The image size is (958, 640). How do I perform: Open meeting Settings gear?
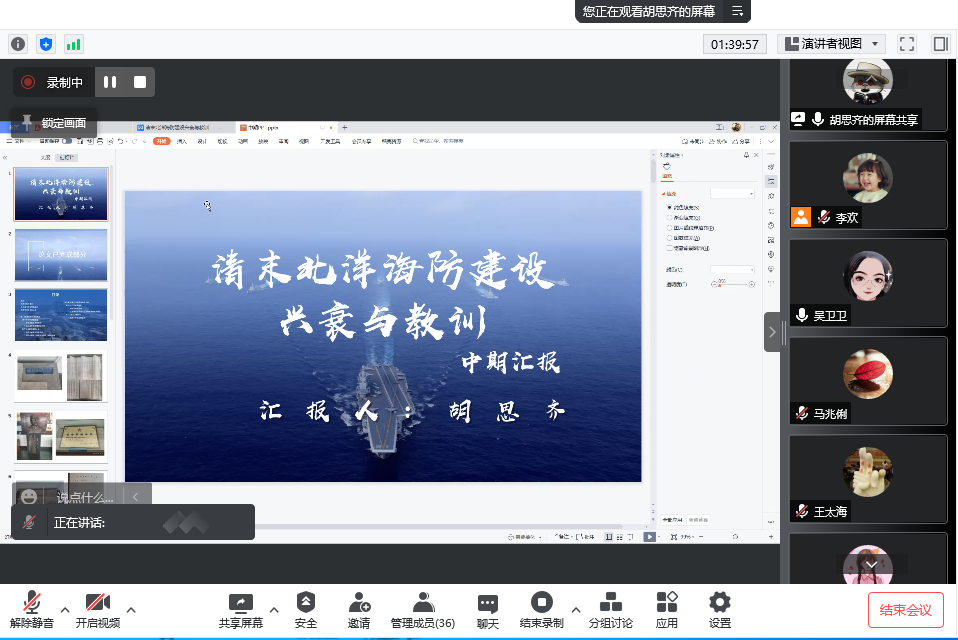tap(719, 603)
